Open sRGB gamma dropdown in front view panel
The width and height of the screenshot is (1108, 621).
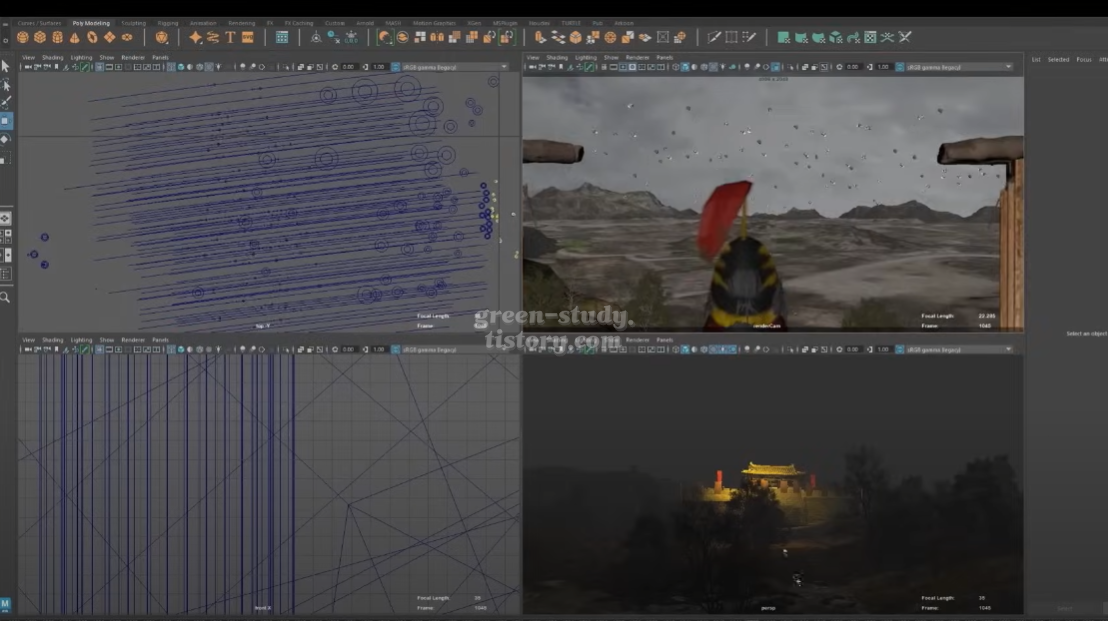[454, 350]
